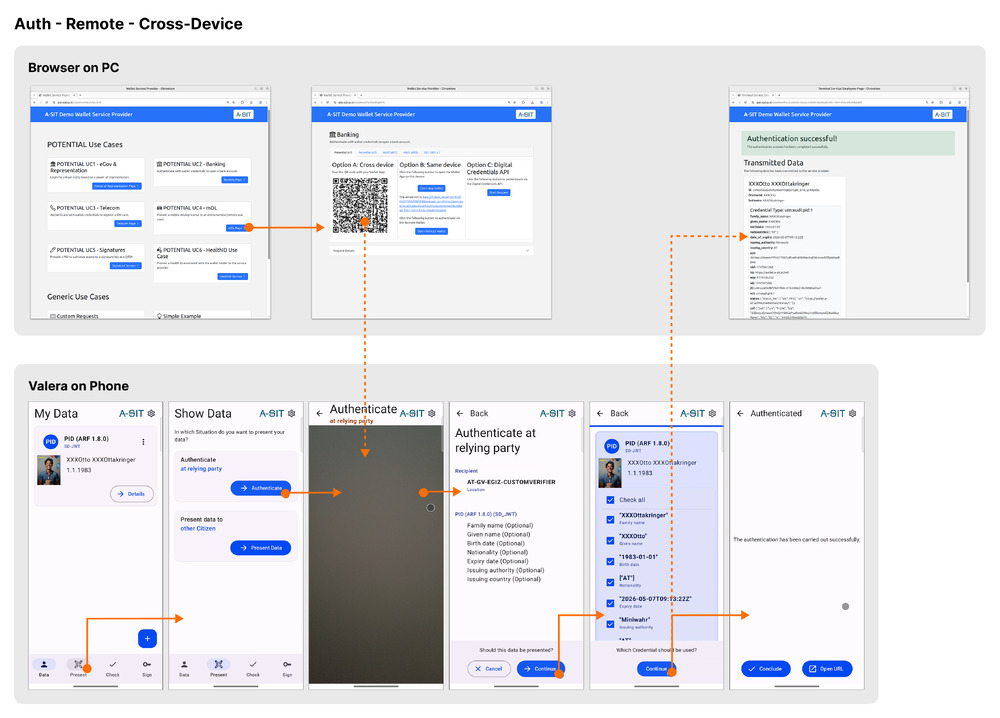1000x718 pixels.
Task: Click the back arrow on the camera scan screen
Action: (x=319, y=413)
